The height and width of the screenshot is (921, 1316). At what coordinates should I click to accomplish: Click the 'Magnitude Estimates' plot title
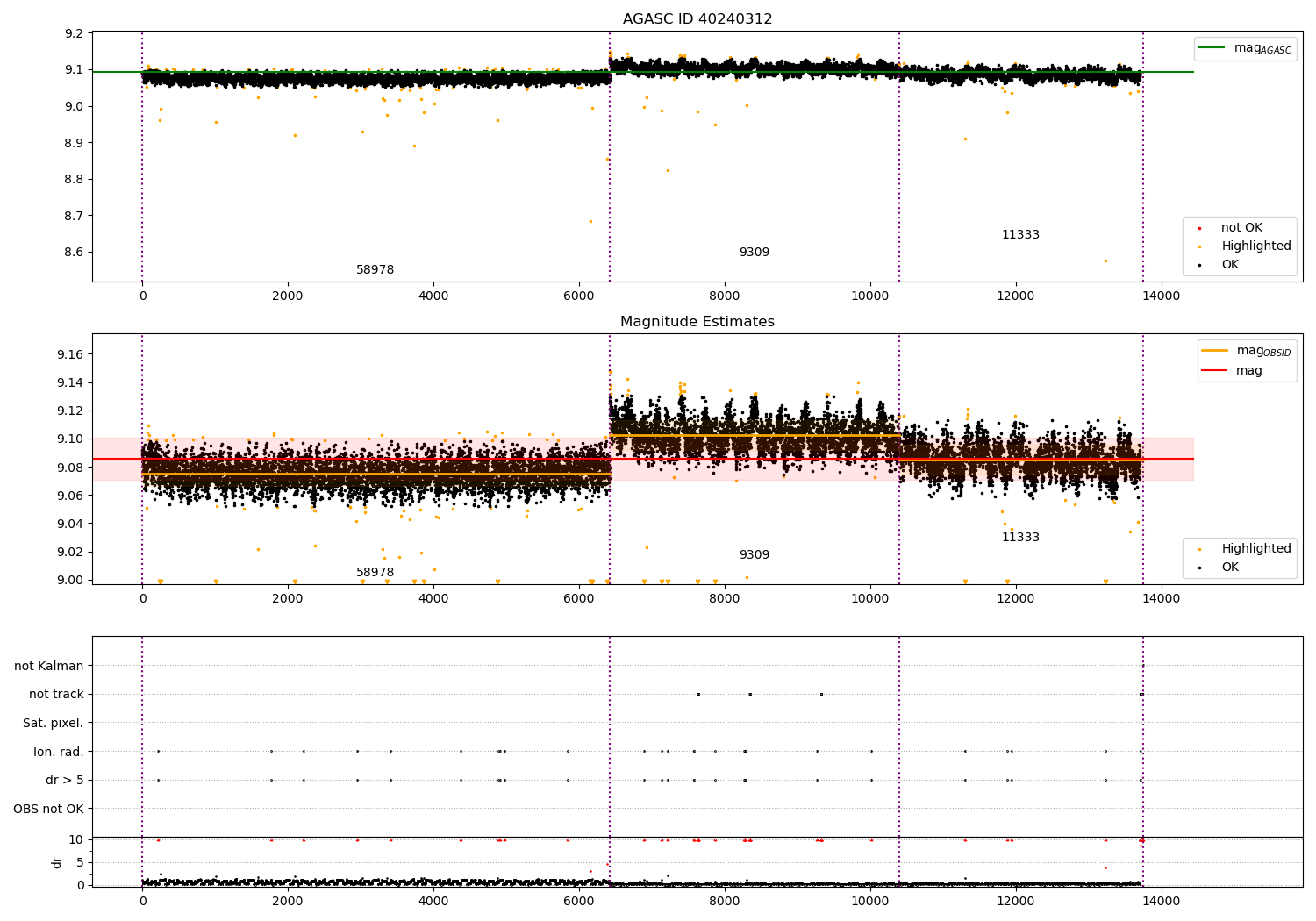point(697,322)
